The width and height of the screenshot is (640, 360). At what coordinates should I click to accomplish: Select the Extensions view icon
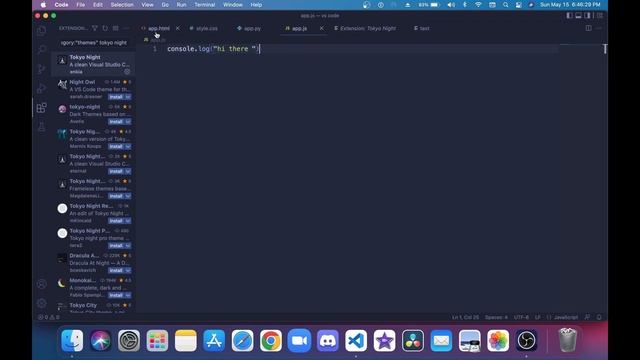click(x=42, y=108)
